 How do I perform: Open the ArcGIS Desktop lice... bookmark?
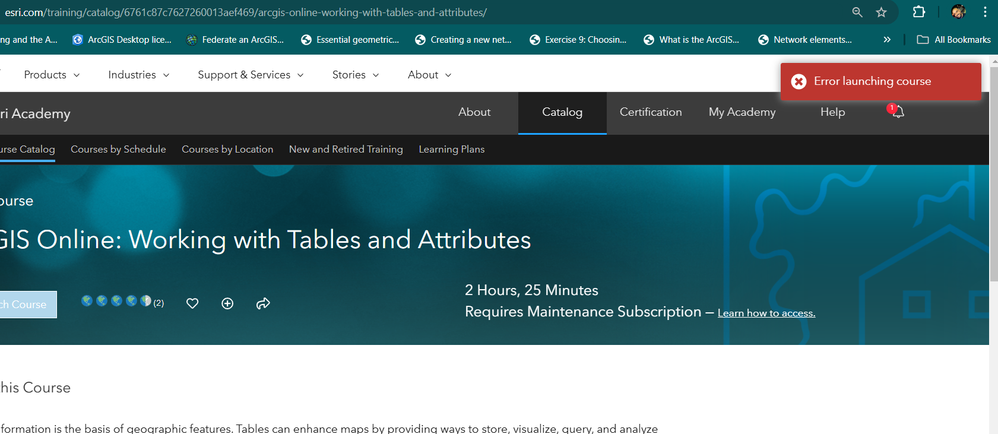click(122, 39)
